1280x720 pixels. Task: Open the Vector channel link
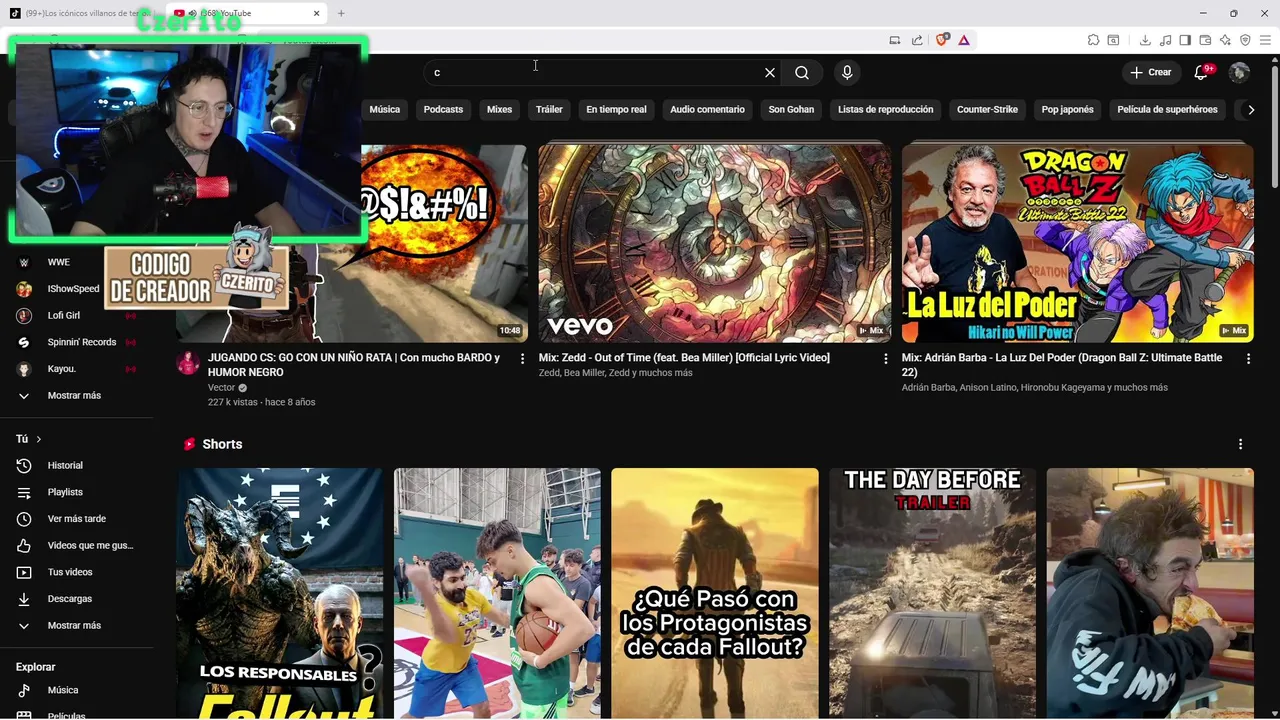click(x=221, y=387)
